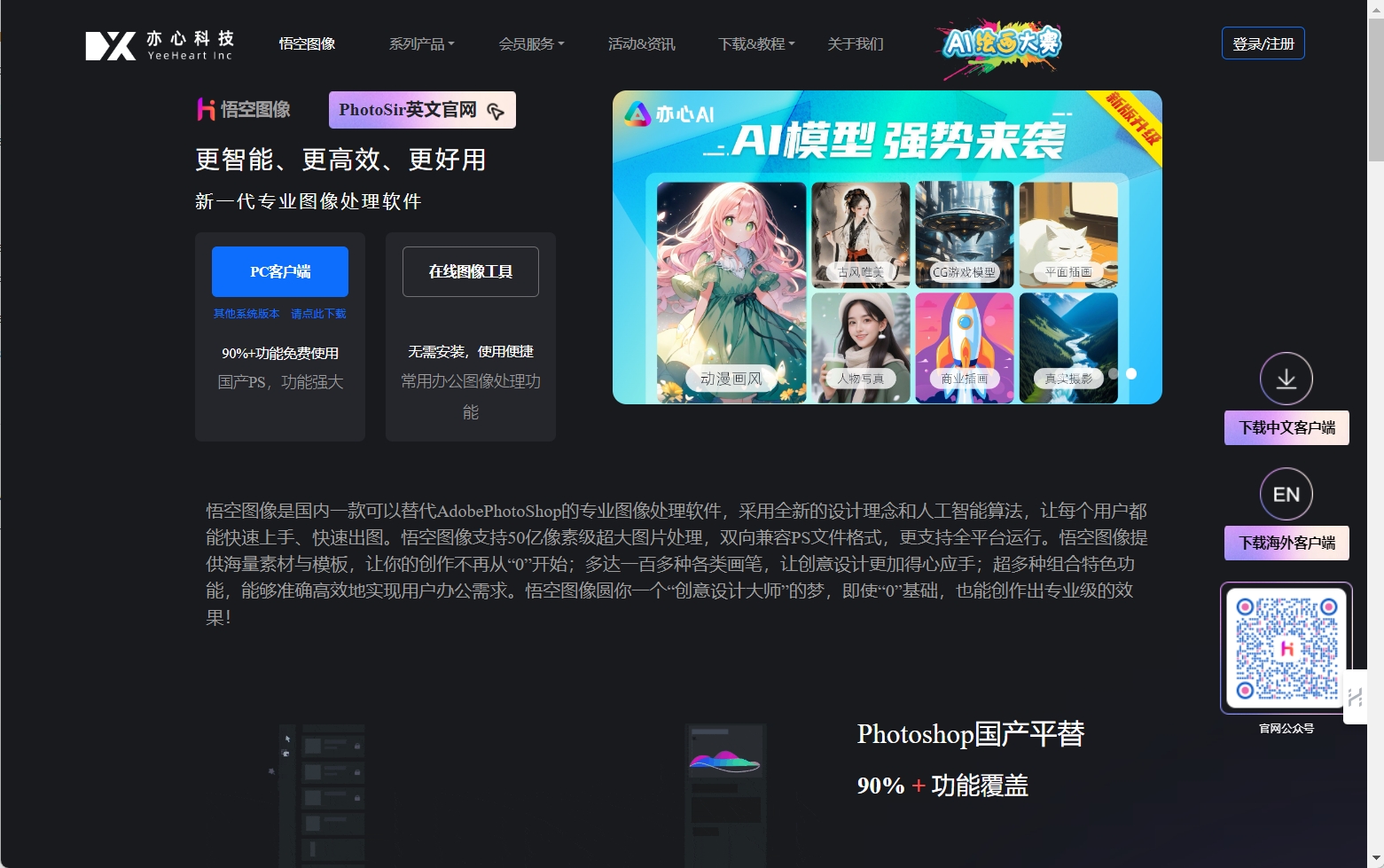The image size is (1384, 868).
Task: Click the 古风唯美 thumbnail
Action: [861, 235]
